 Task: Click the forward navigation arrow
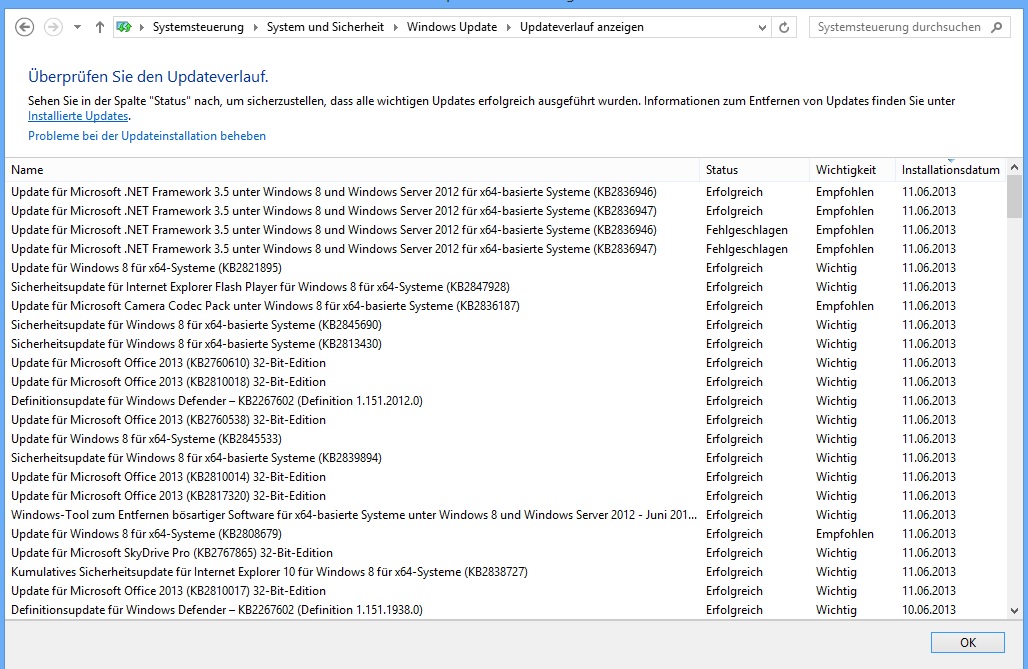pos(53,27)
